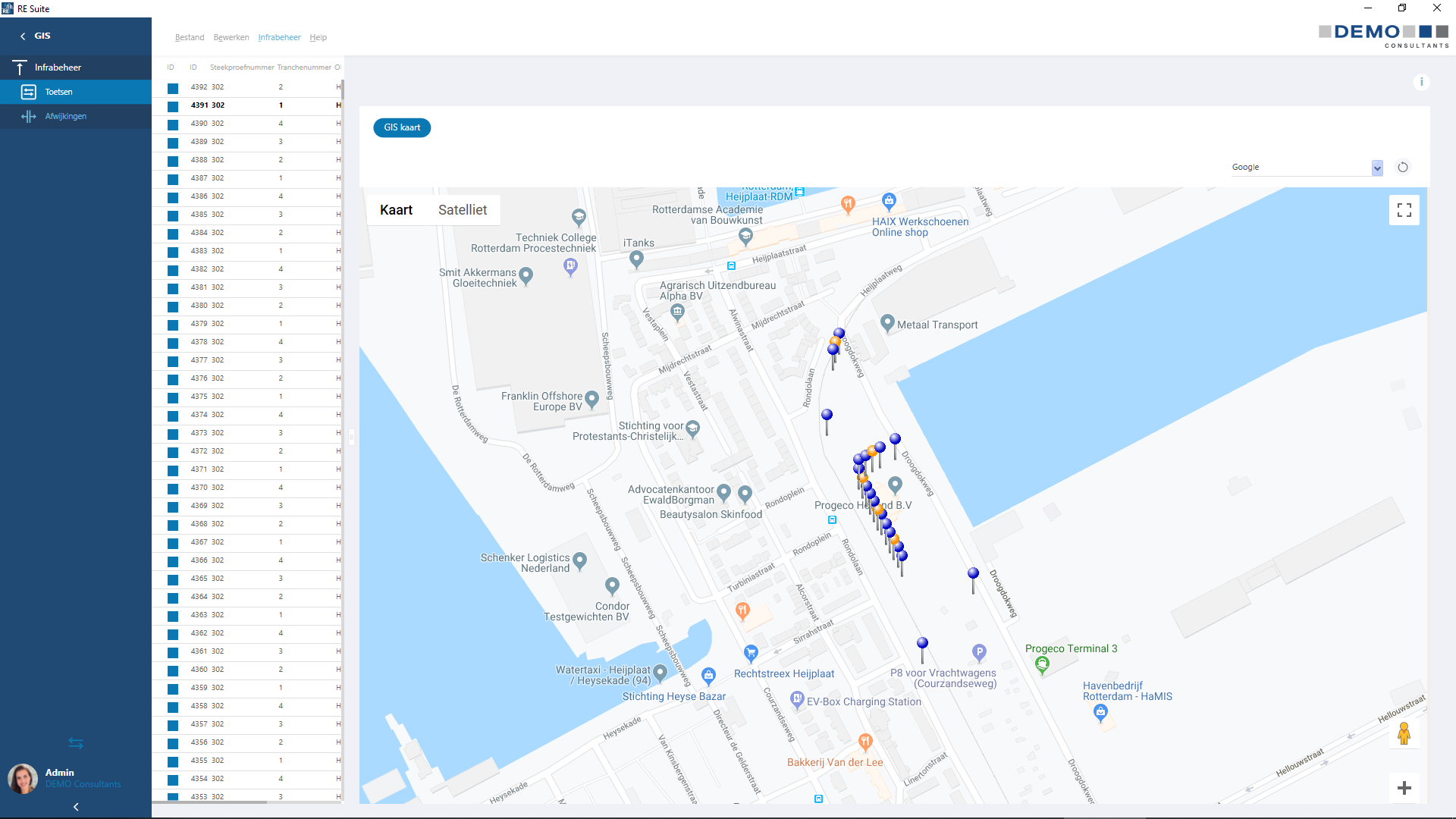Click the Steekproefnummer column header
This screenshot has height=819, width=1456.
tap(242, 67)
